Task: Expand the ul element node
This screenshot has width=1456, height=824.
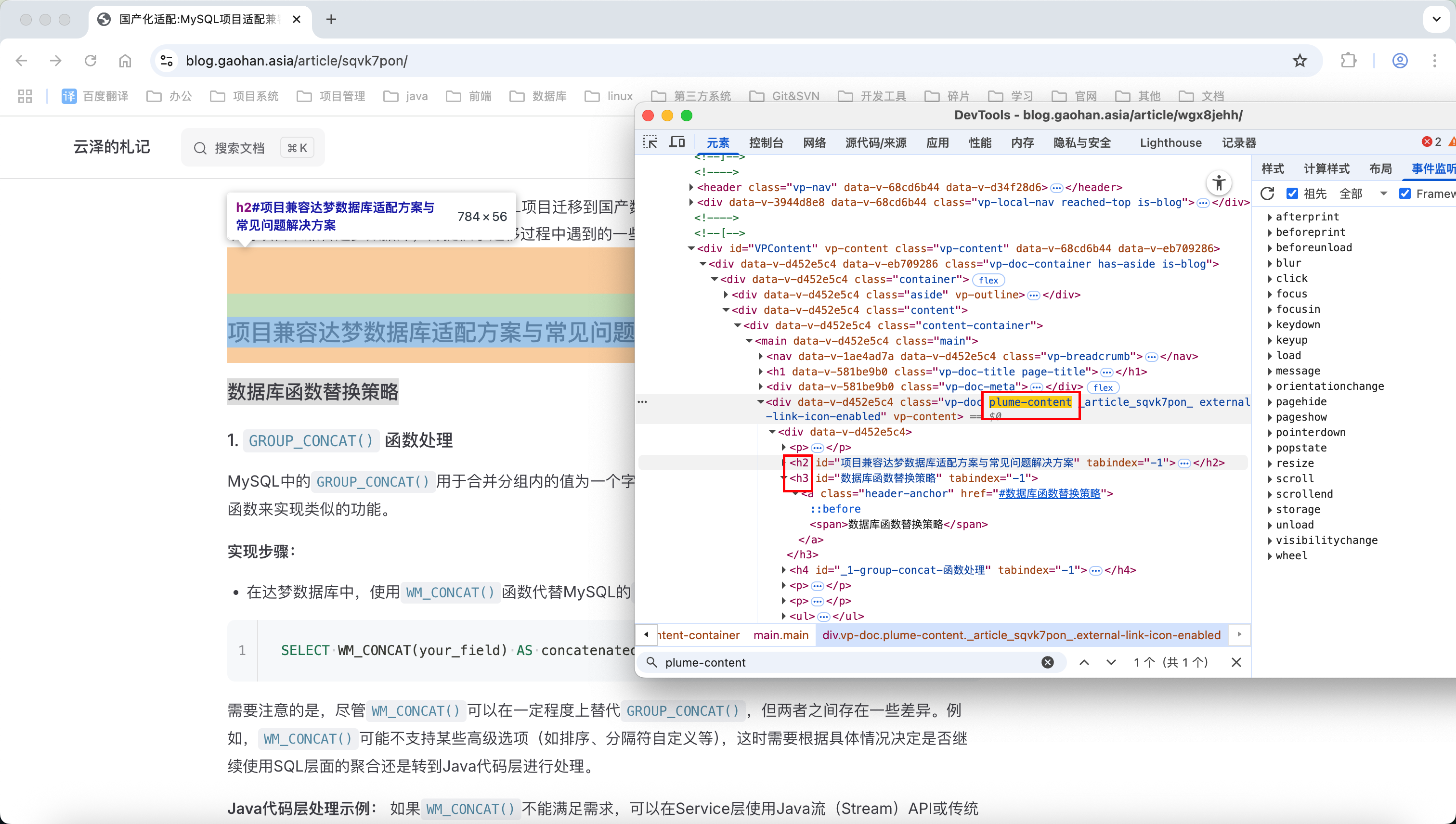Action: [783, 616]
